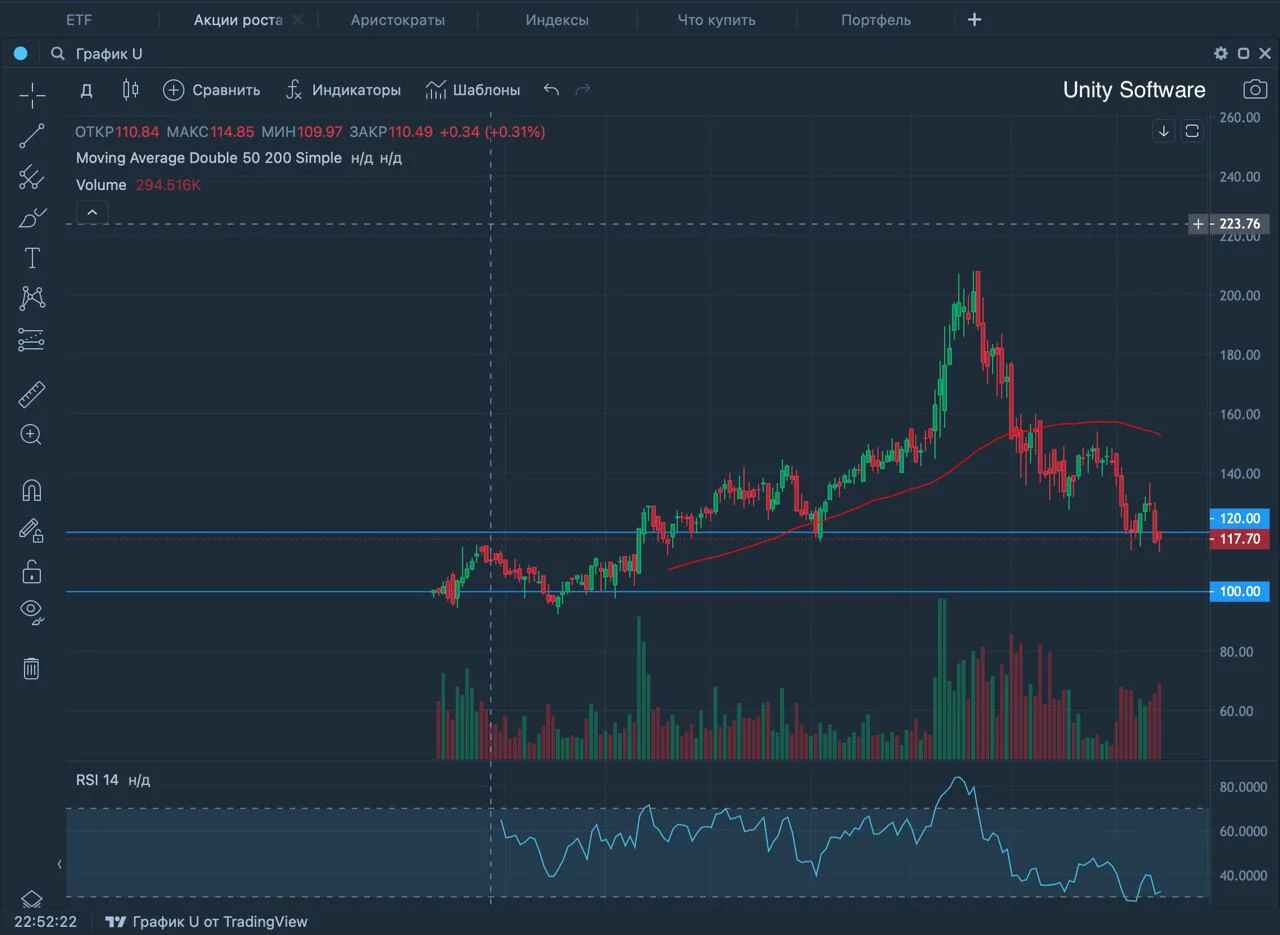Open the chart style candles menu
This screenshot has height=935, width=1280.
coord(130,90)
